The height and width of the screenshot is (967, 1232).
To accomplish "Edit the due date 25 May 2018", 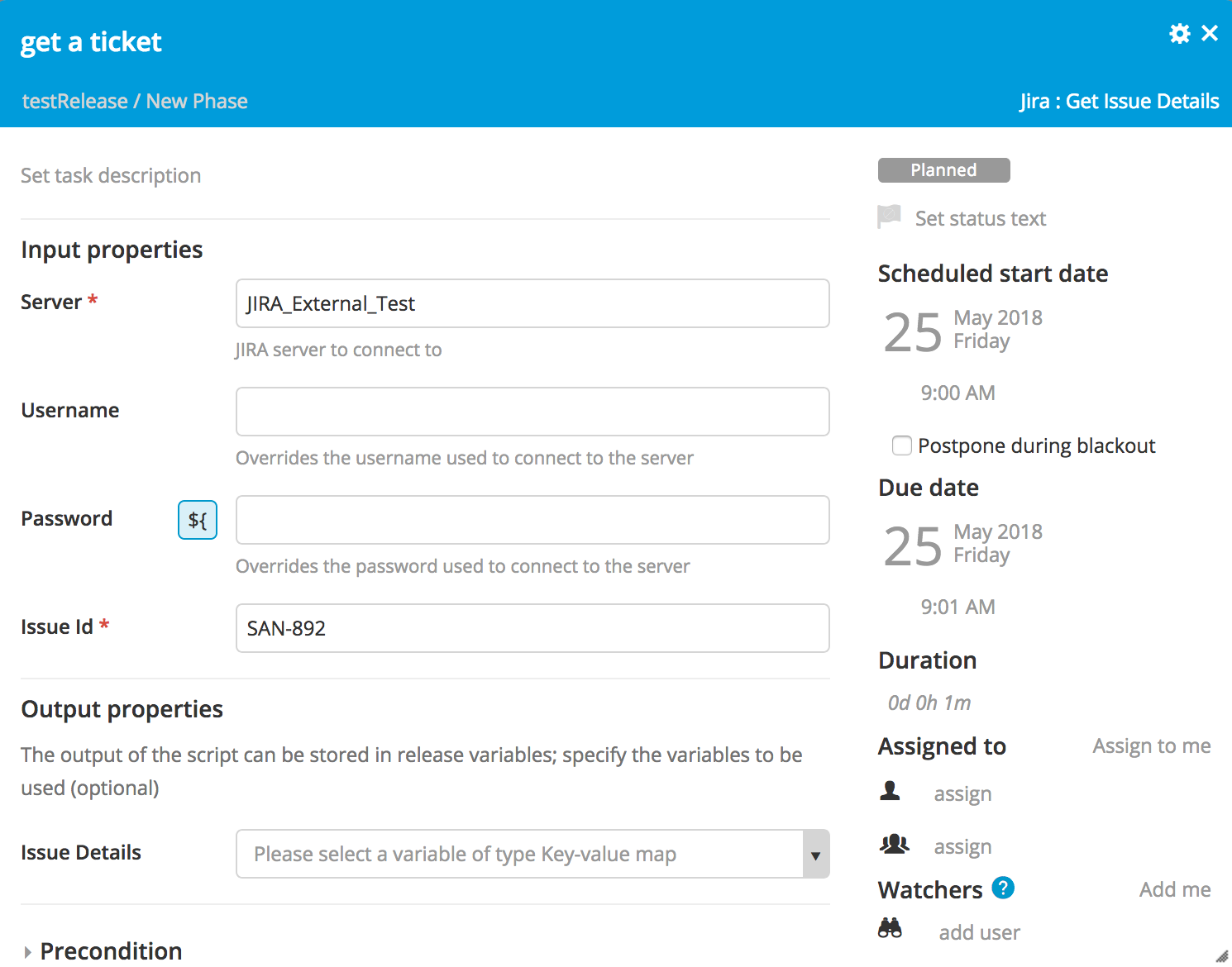I will pos(963,545).
